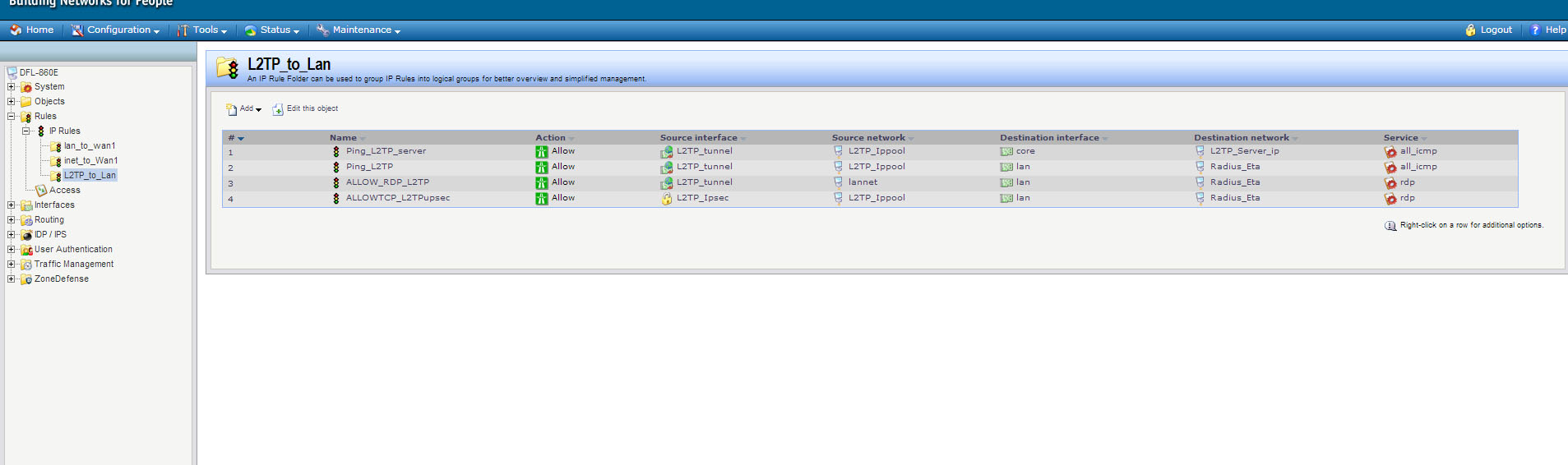
Task: Click the L2TP_Server_ip network icon
Action: (x=1200, y=151)
